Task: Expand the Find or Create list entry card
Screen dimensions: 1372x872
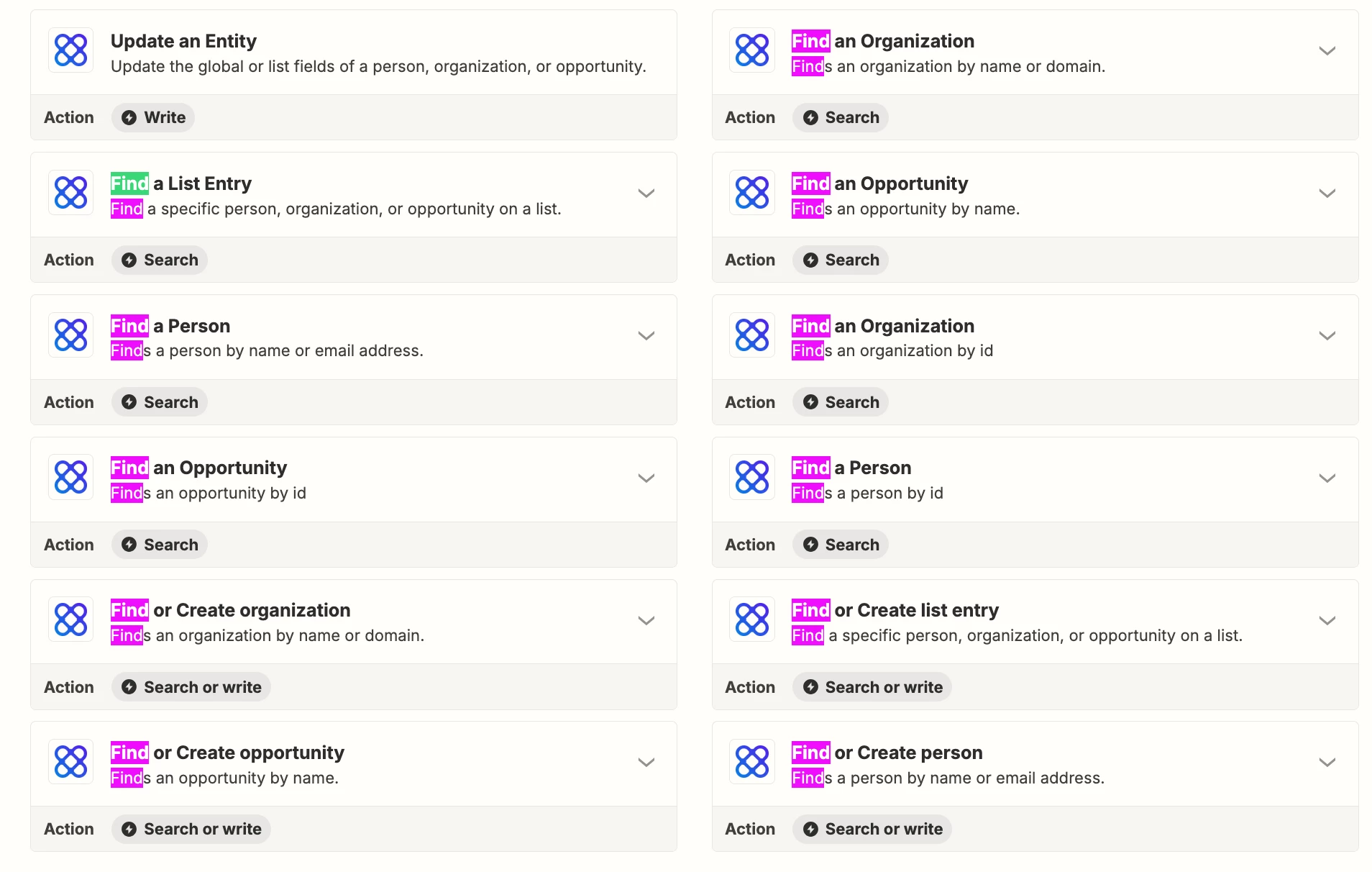Action: pos(1327,620)
